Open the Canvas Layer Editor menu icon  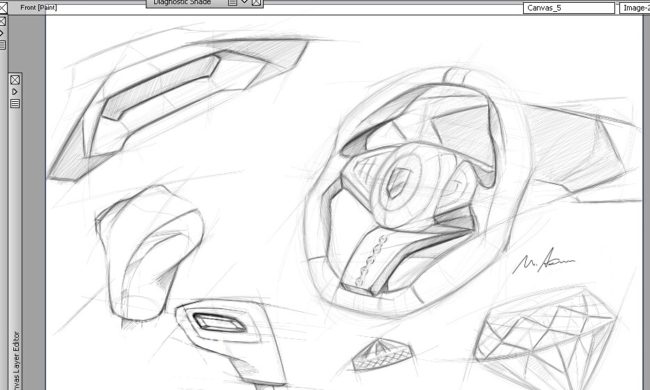click(15, 104)
